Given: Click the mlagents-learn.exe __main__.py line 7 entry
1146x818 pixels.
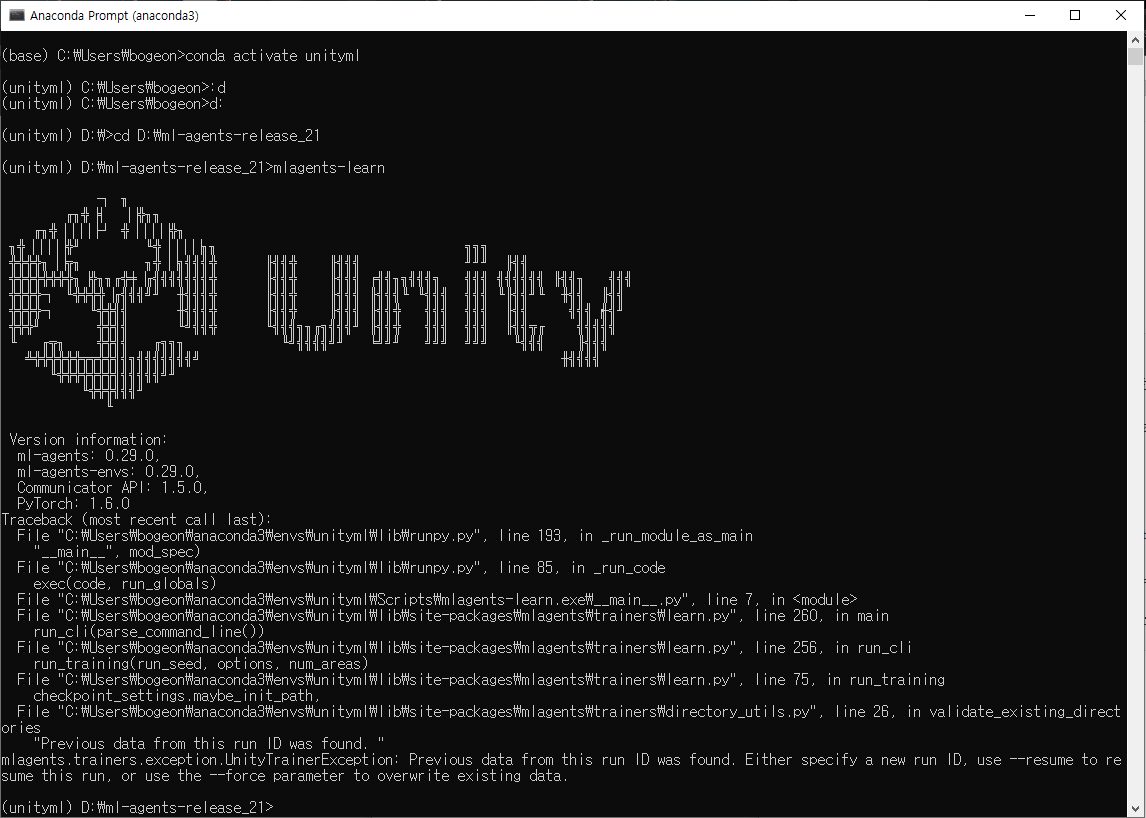Looking at the screenshot, I should point(437,599).
